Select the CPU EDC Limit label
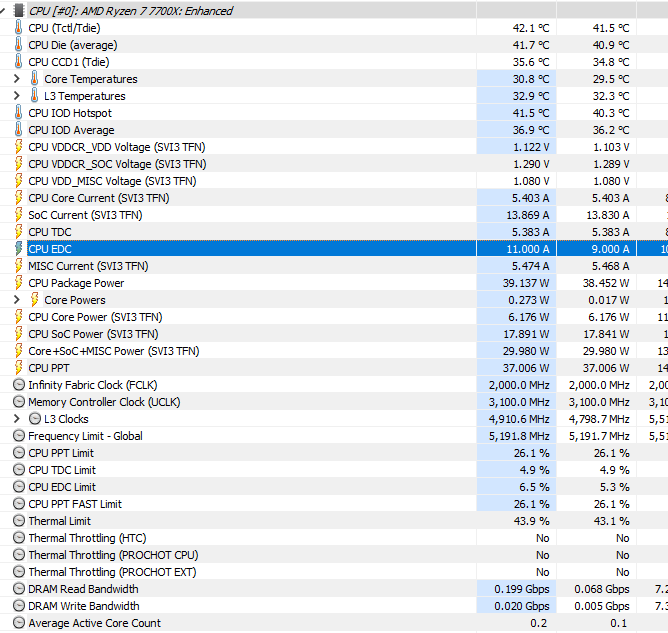Image resolution: width=668 pixels, height=633 pixels. tap(62, 487)
